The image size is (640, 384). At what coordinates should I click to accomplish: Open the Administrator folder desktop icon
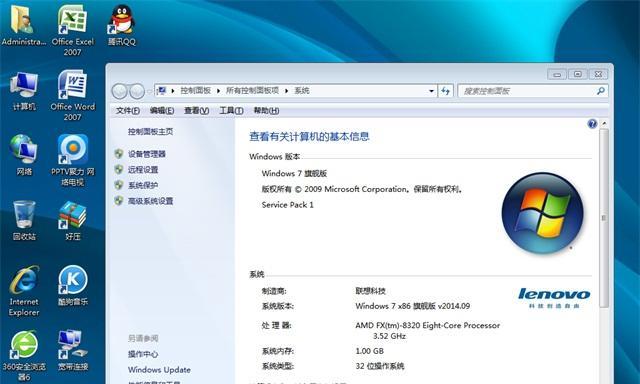[x=23, y=25]
